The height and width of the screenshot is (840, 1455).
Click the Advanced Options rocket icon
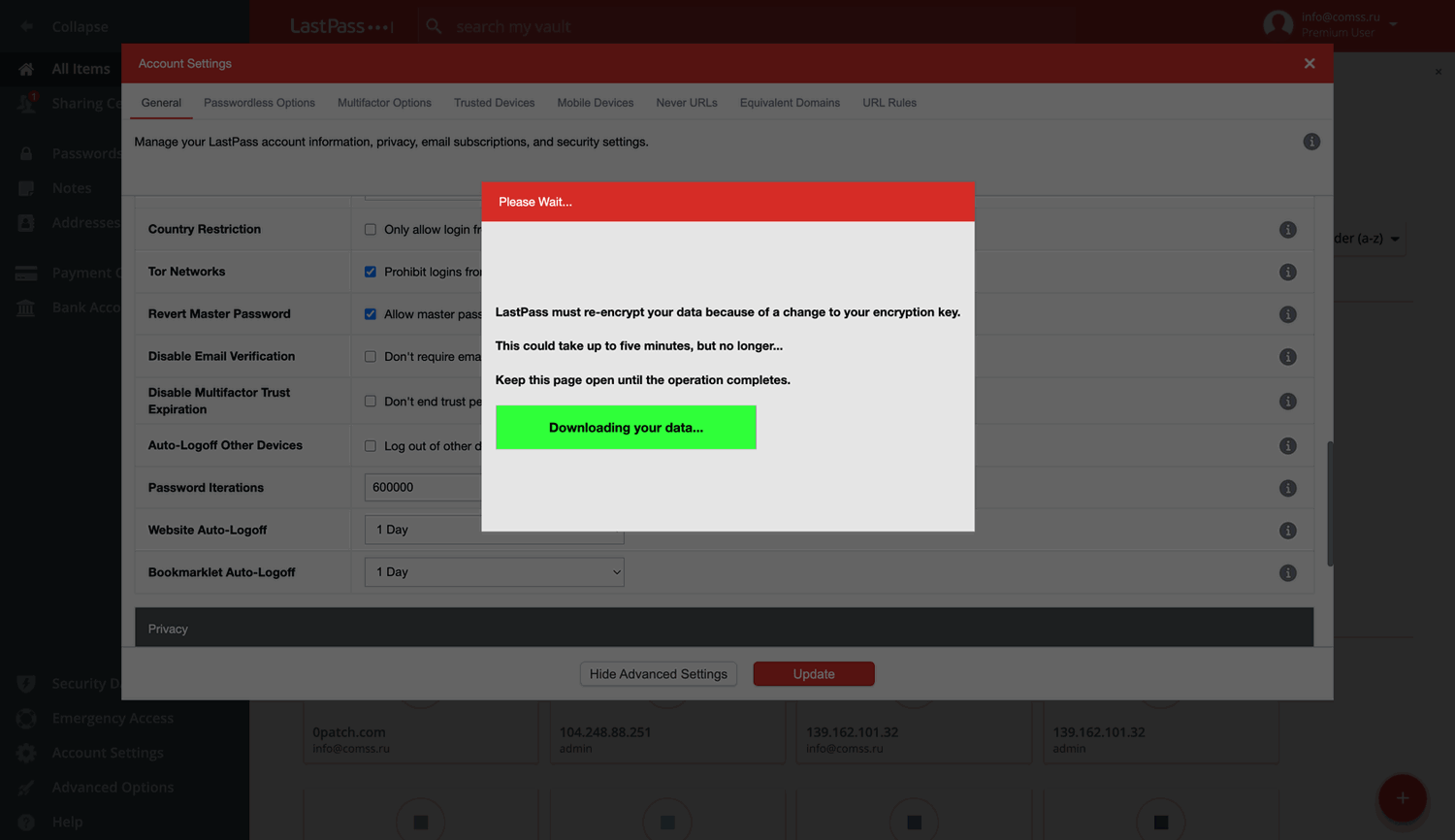[x=26, y=787]
